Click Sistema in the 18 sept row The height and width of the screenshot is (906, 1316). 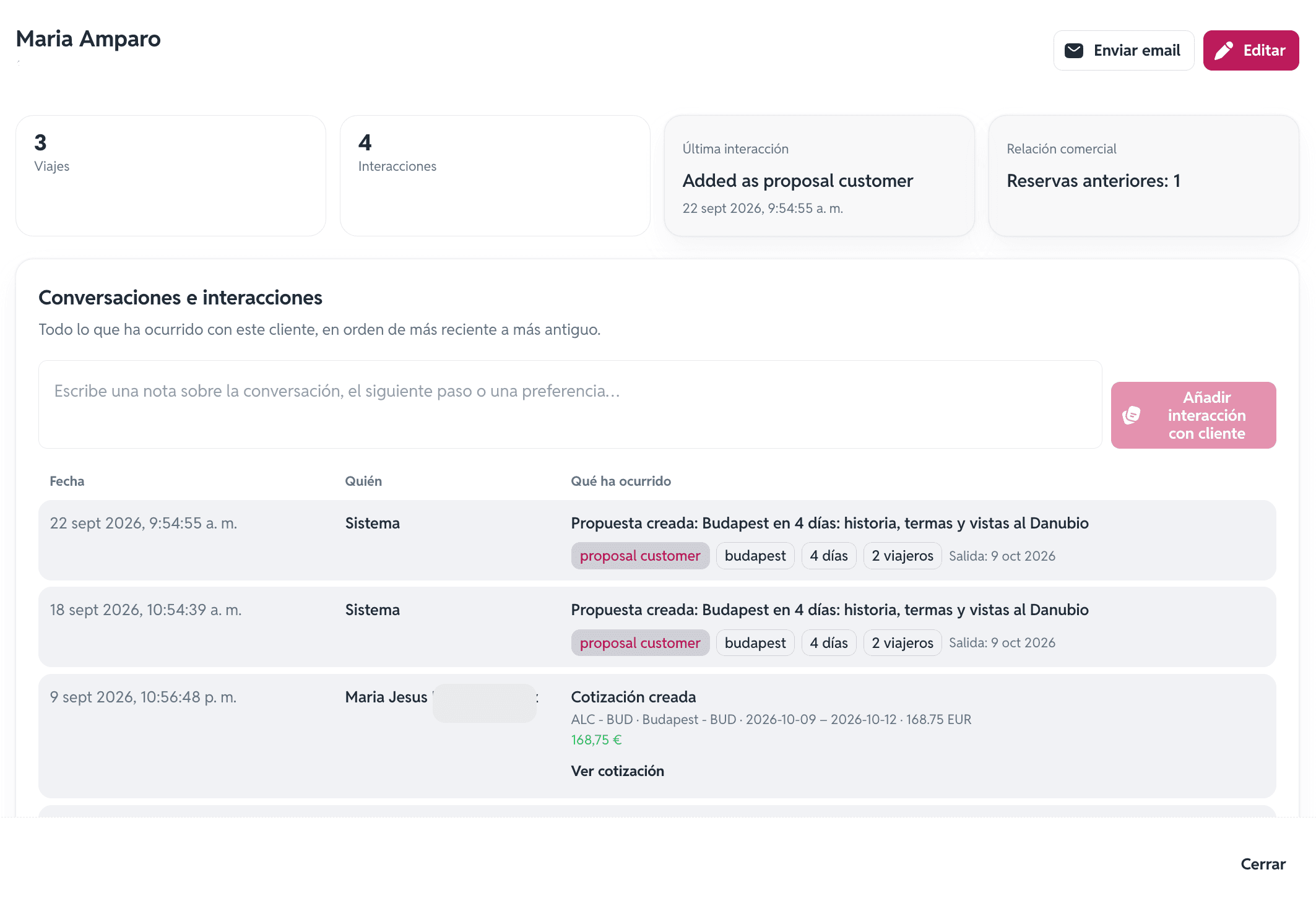[373, 610]
